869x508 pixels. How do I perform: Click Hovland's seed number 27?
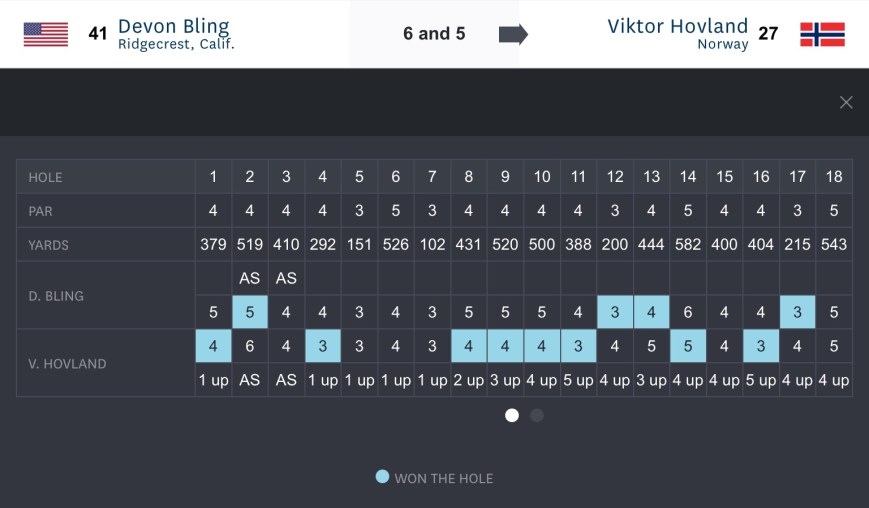pos(768,34)
